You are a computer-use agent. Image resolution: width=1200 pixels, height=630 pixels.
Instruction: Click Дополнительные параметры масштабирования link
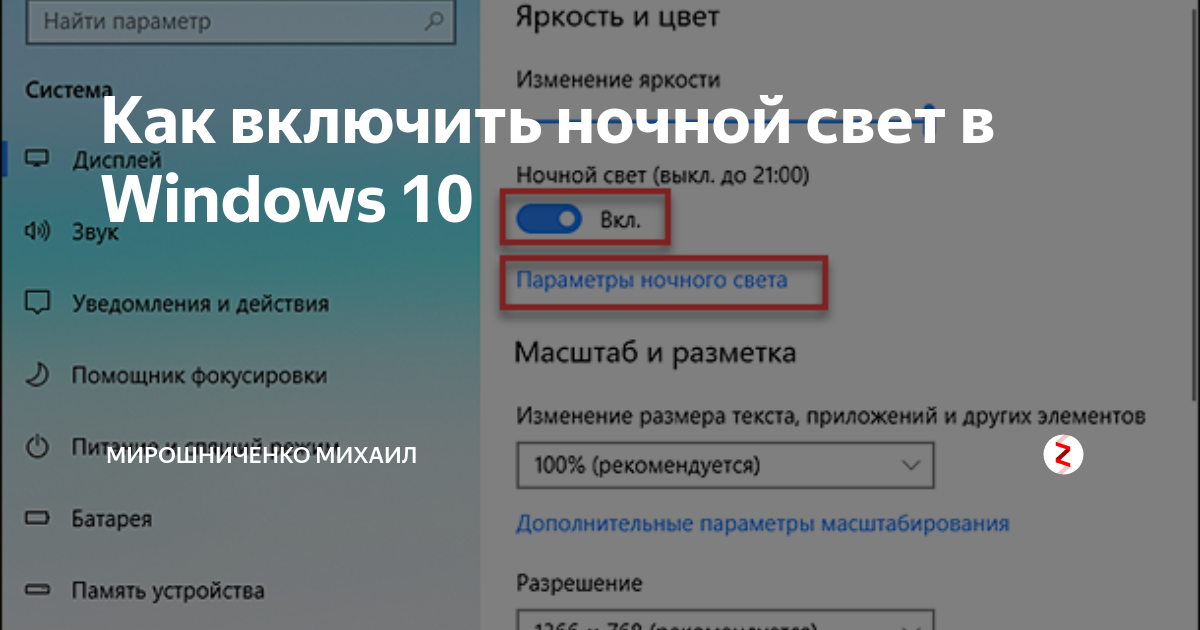click(x=762, y=523)
